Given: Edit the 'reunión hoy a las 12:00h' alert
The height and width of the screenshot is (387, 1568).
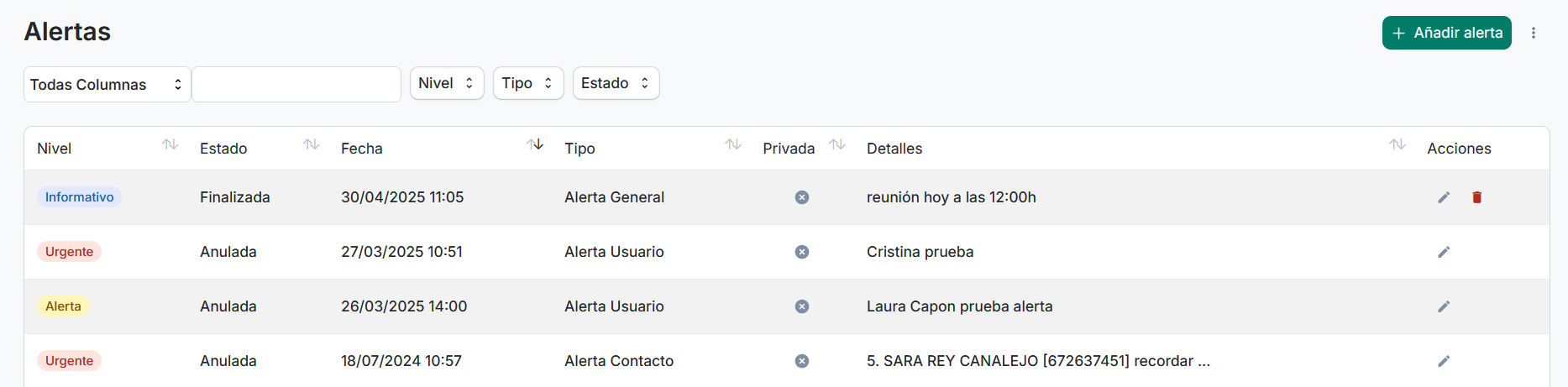Looking at the screenshot, I should tap(1444, 197).
